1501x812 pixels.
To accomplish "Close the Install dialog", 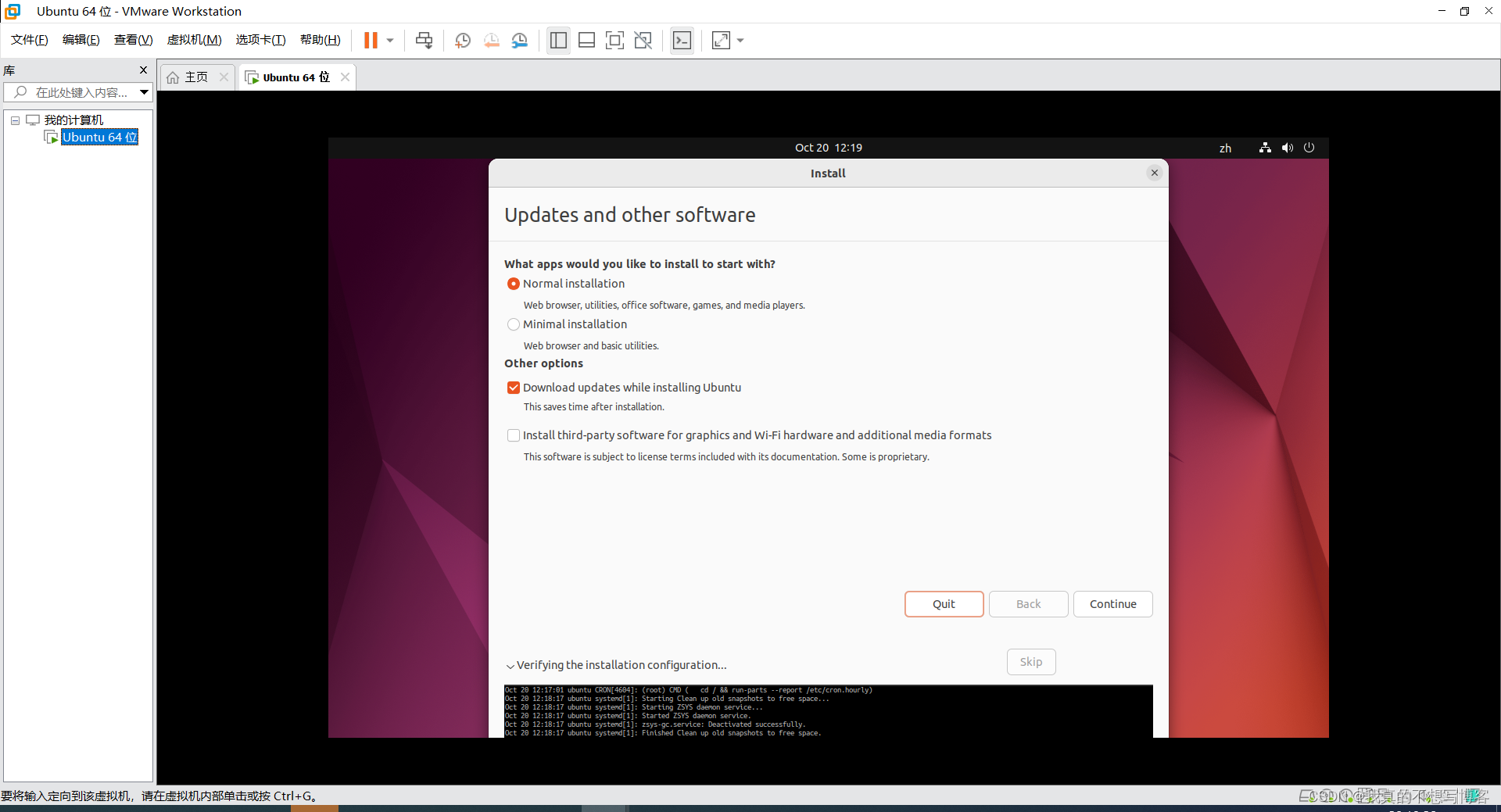I will coord(1155,173).
